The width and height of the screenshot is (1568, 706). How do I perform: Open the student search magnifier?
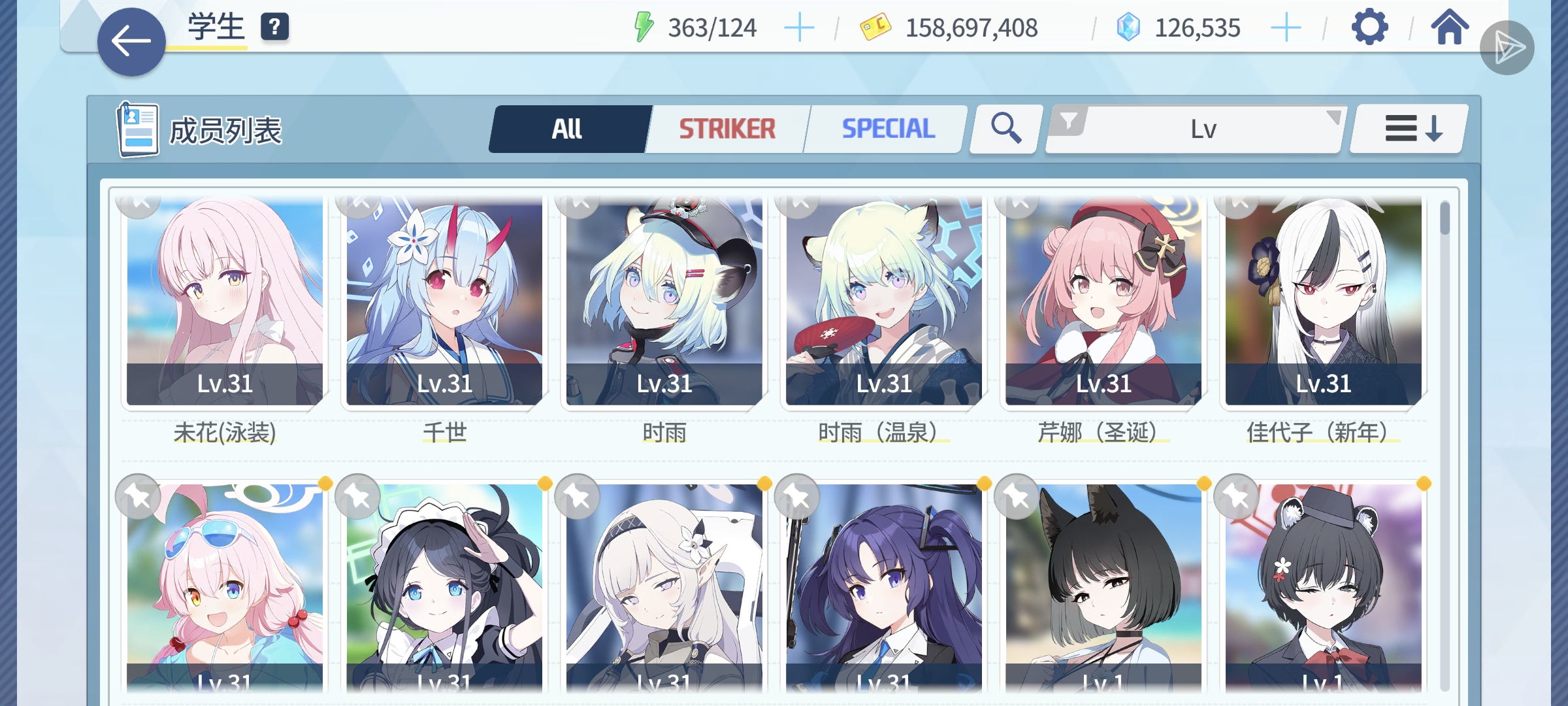coord(1005,128)
